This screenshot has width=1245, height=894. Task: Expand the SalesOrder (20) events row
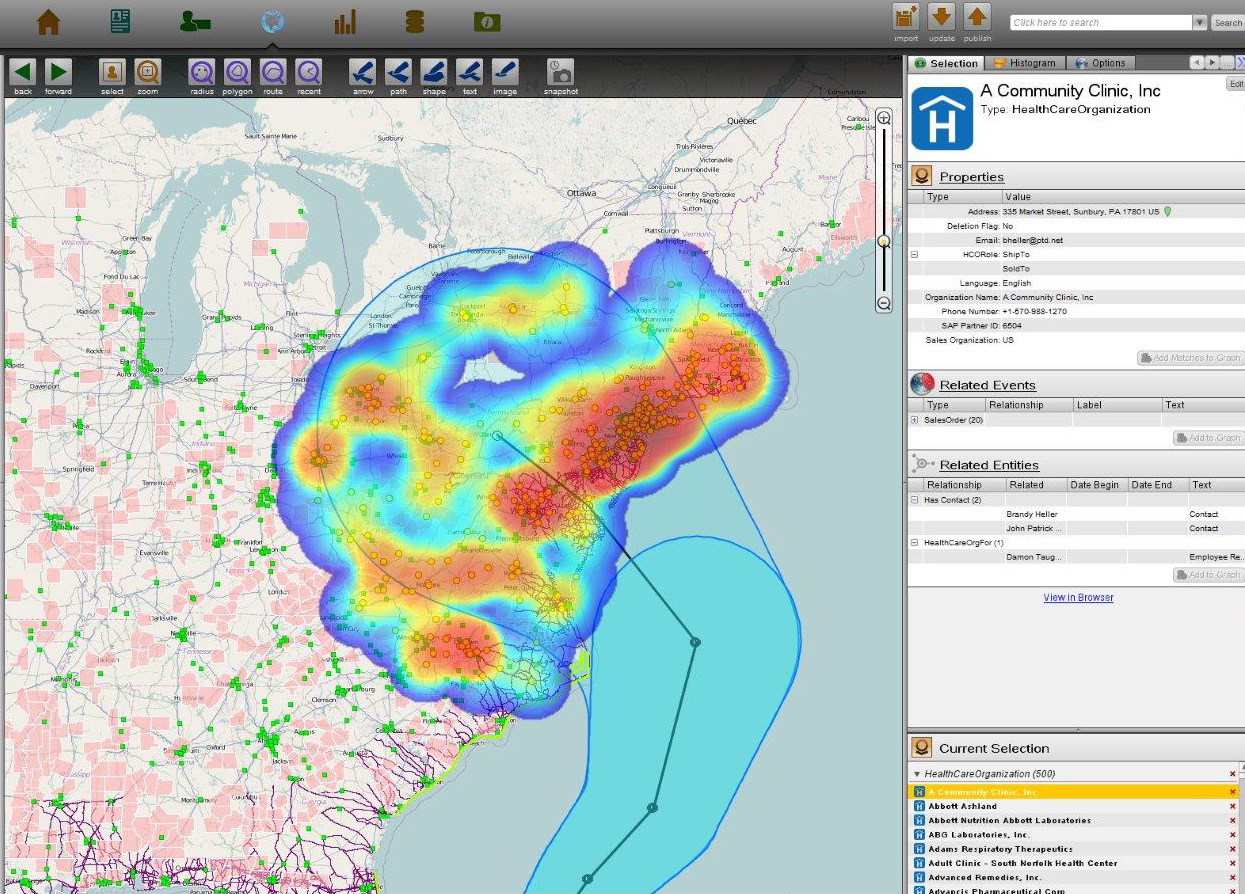pyautogui.click(x=913, y=420)
